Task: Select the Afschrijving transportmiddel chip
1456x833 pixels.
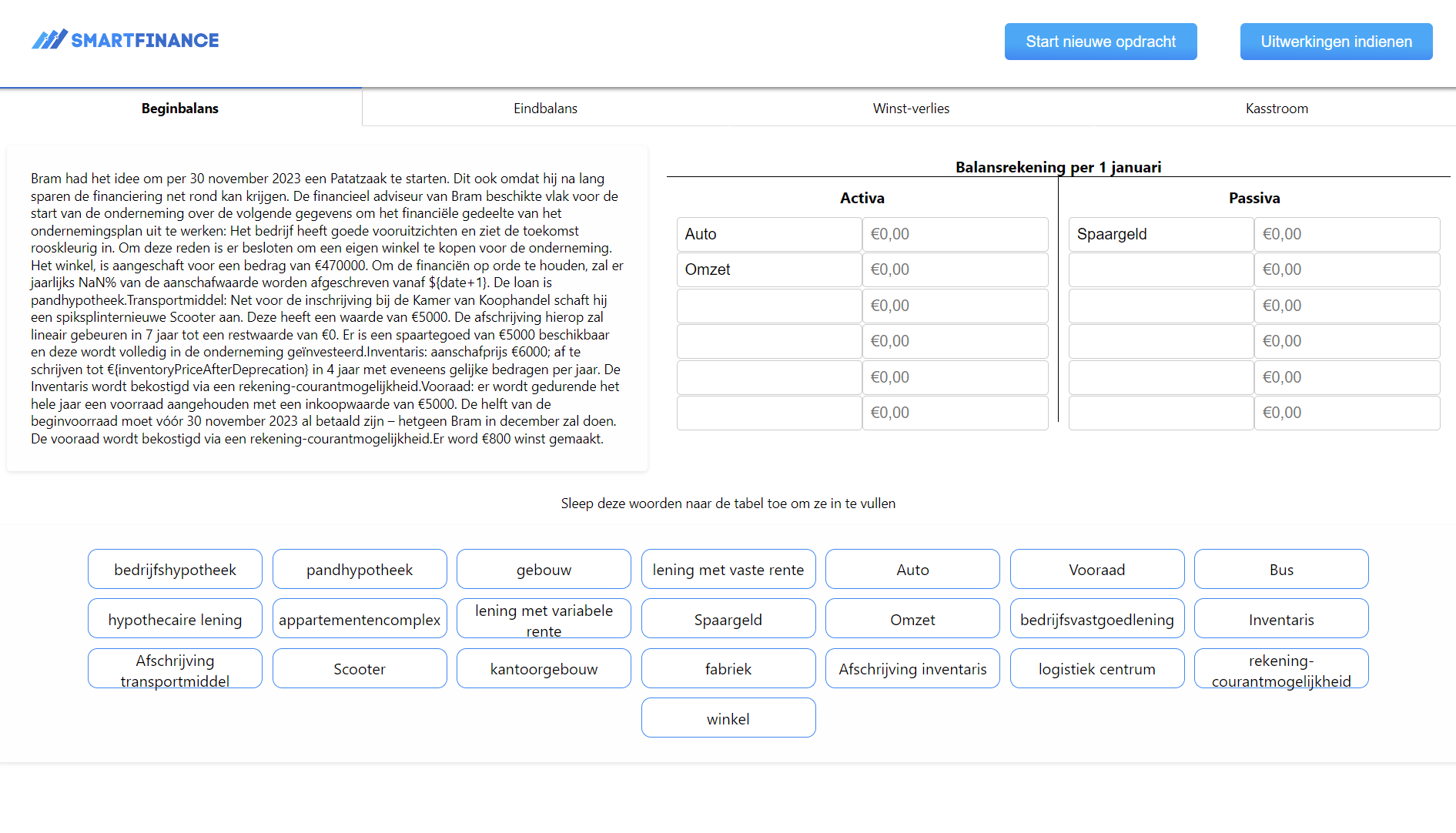Action: tap(175, 668)
